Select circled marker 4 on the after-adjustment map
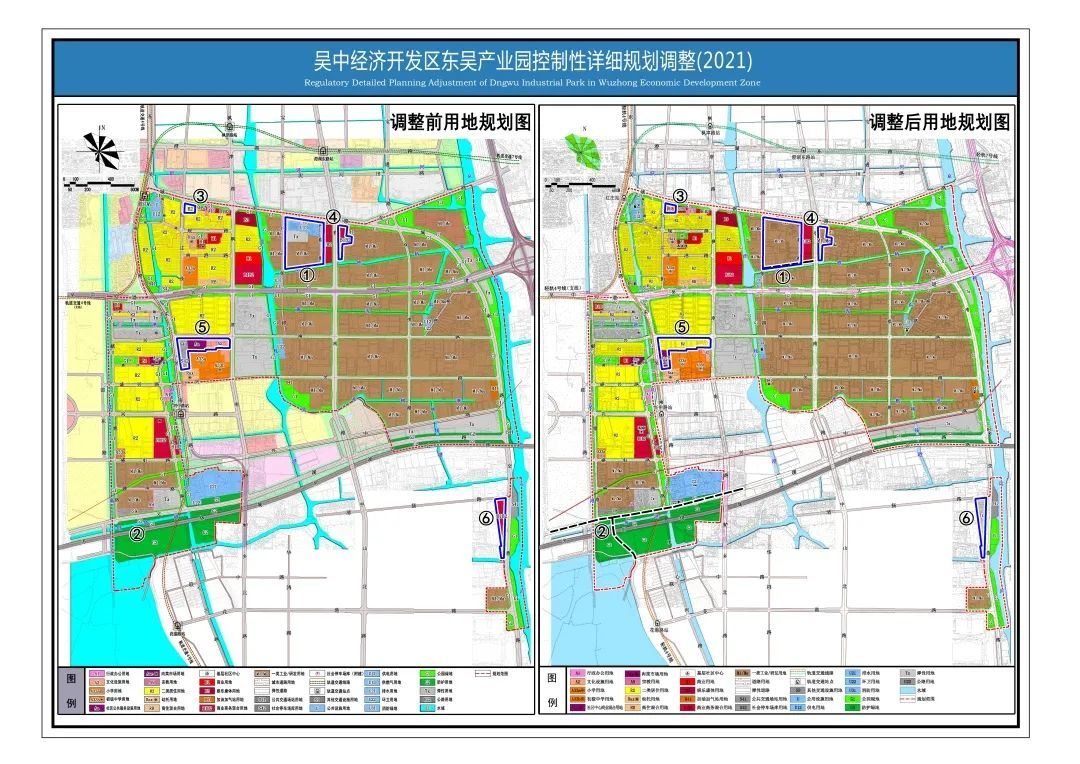Image resolution: width=1080 pixels, height=764 pixels. coord(811,216)
